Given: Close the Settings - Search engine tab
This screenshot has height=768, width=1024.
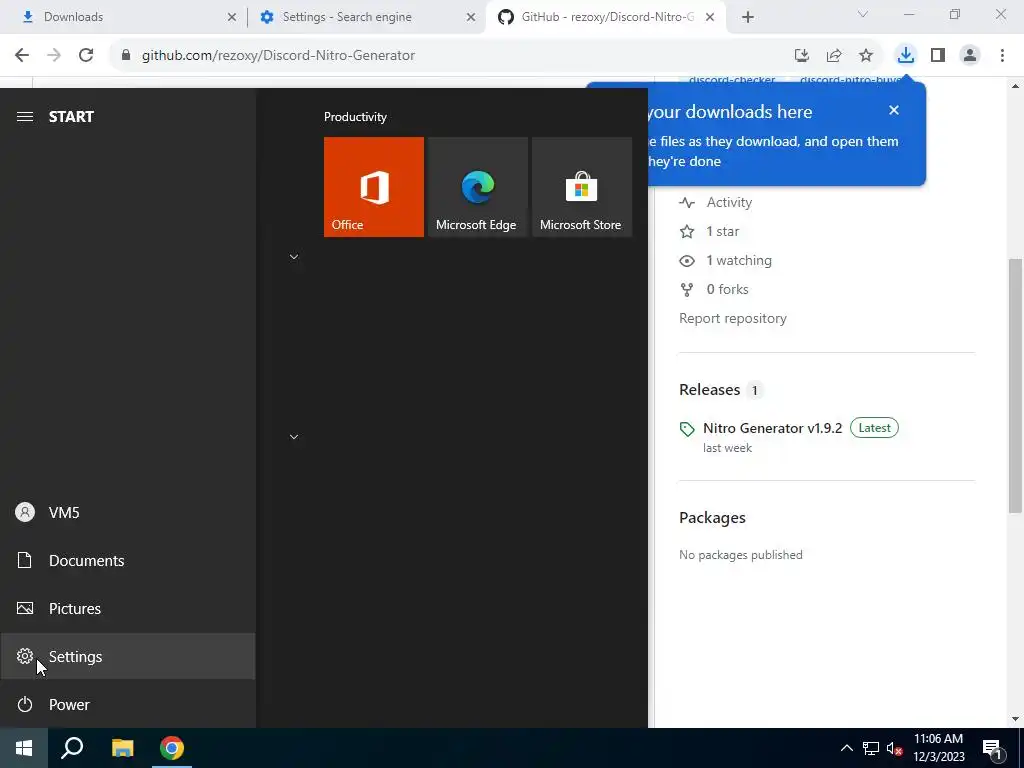Looking at the screenshot, I should pyautogui.click(x=471, y=18).
